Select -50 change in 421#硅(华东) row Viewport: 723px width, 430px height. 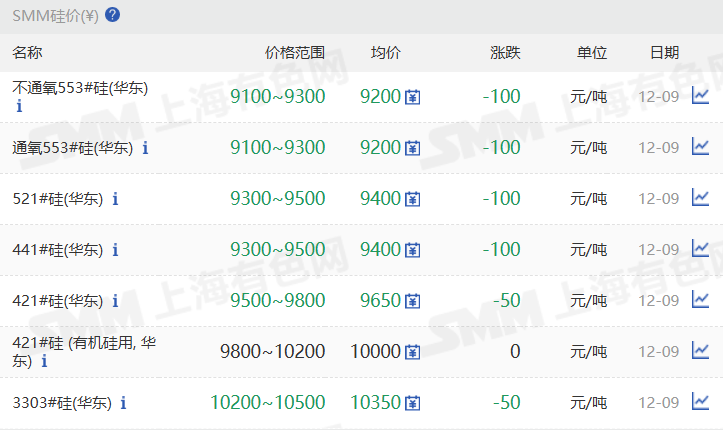tap(506, 300)
